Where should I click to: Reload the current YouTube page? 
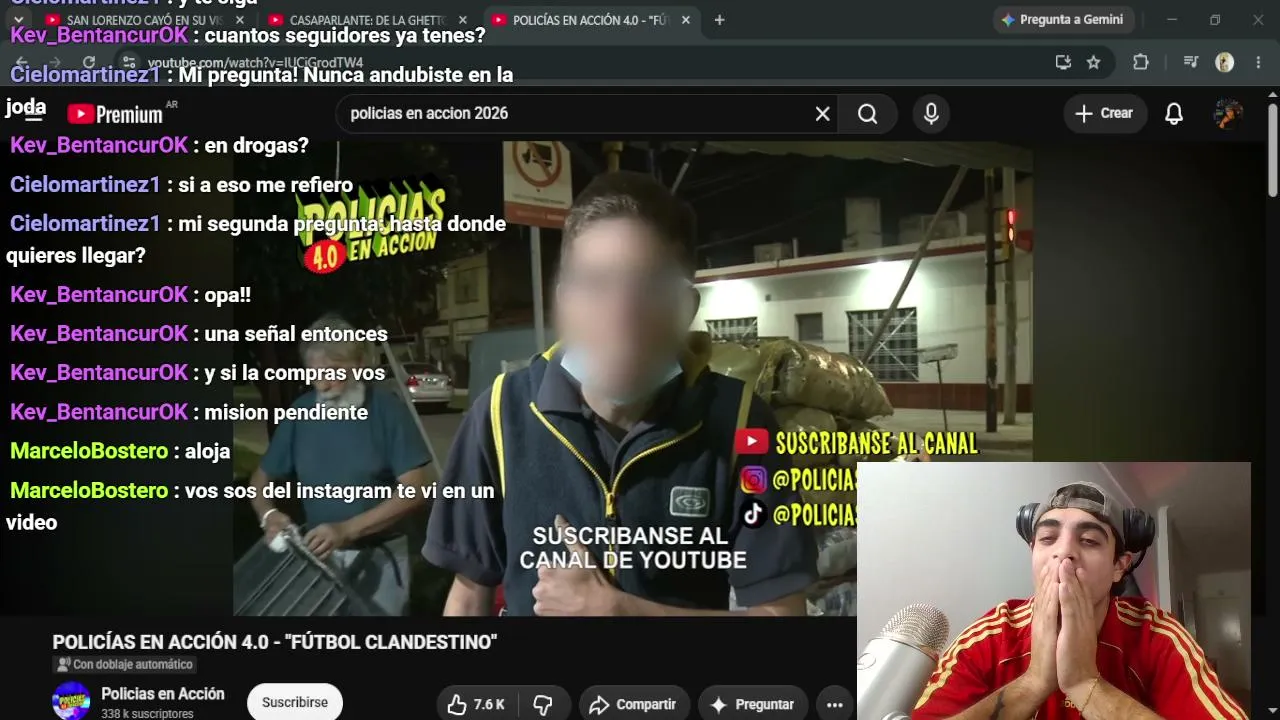pos(89,62)
